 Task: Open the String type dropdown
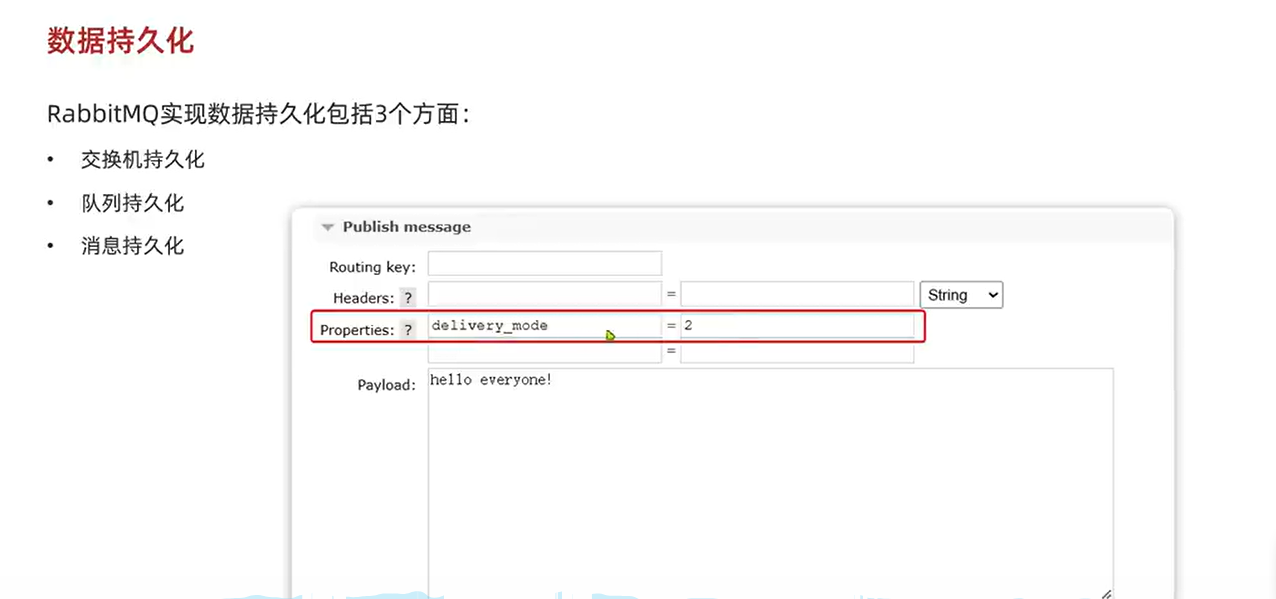961,295
